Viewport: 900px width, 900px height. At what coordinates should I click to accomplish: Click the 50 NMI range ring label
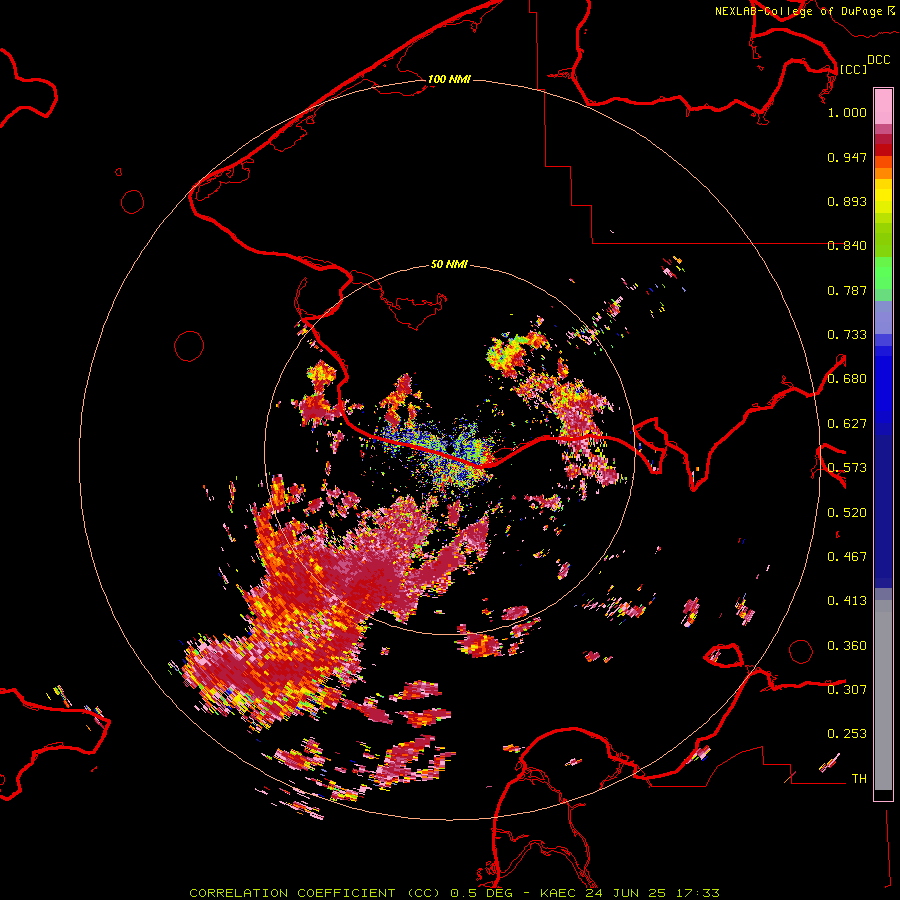pyautogui.click(x=449, y=265)
